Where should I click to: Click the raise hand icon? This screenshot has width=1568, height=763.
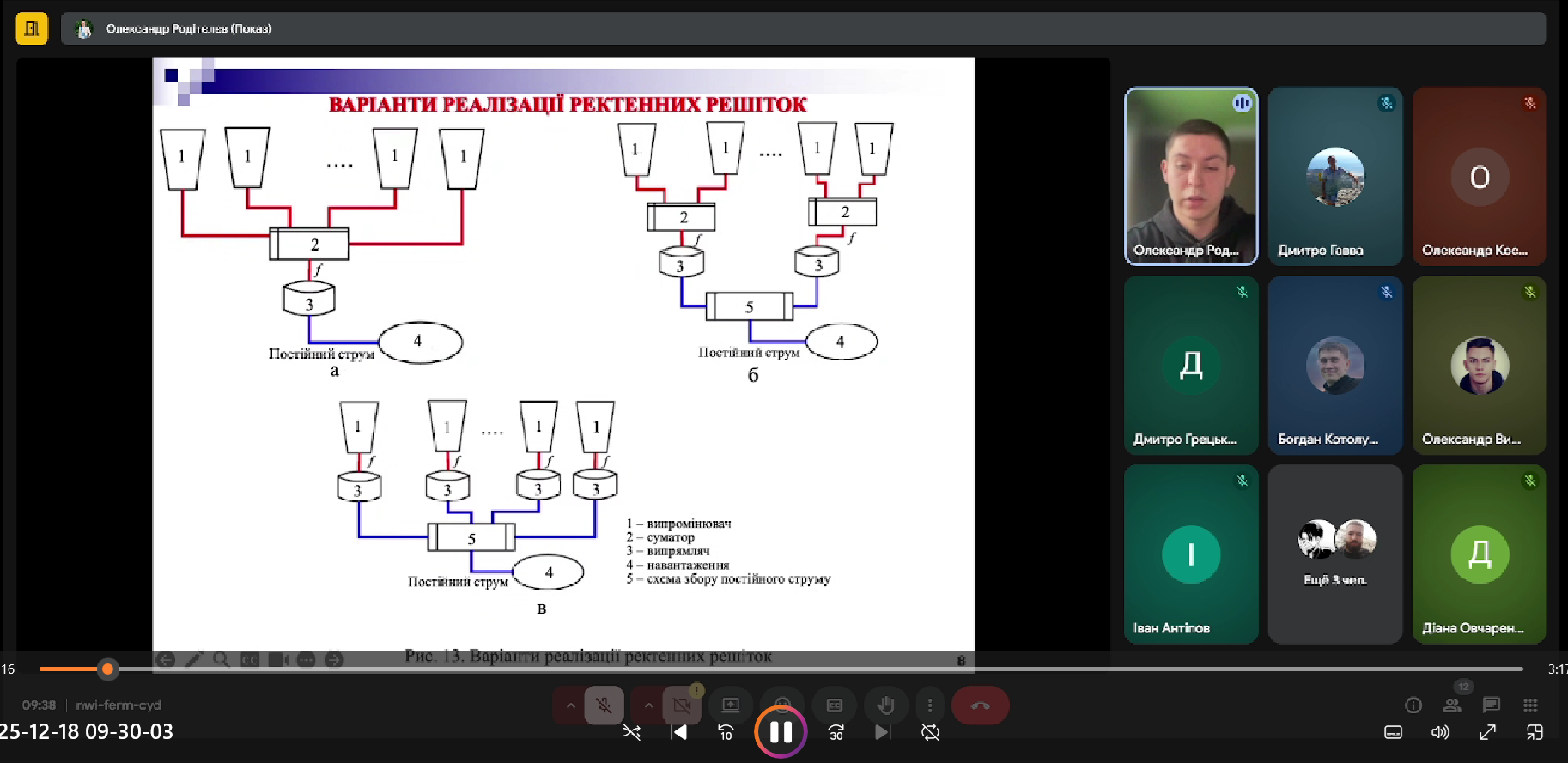(x=885, y=705)
